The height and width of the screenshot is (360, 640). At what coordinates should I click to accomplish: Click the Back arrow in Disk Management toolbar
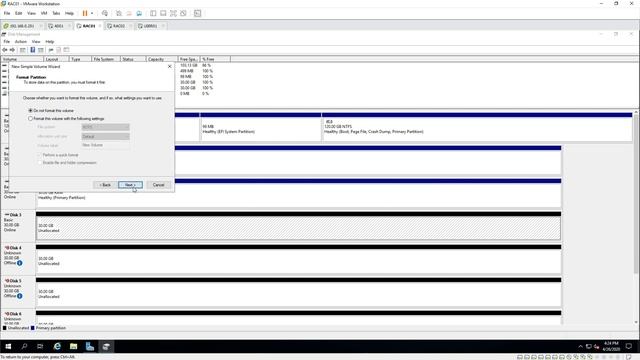[5, 50]
